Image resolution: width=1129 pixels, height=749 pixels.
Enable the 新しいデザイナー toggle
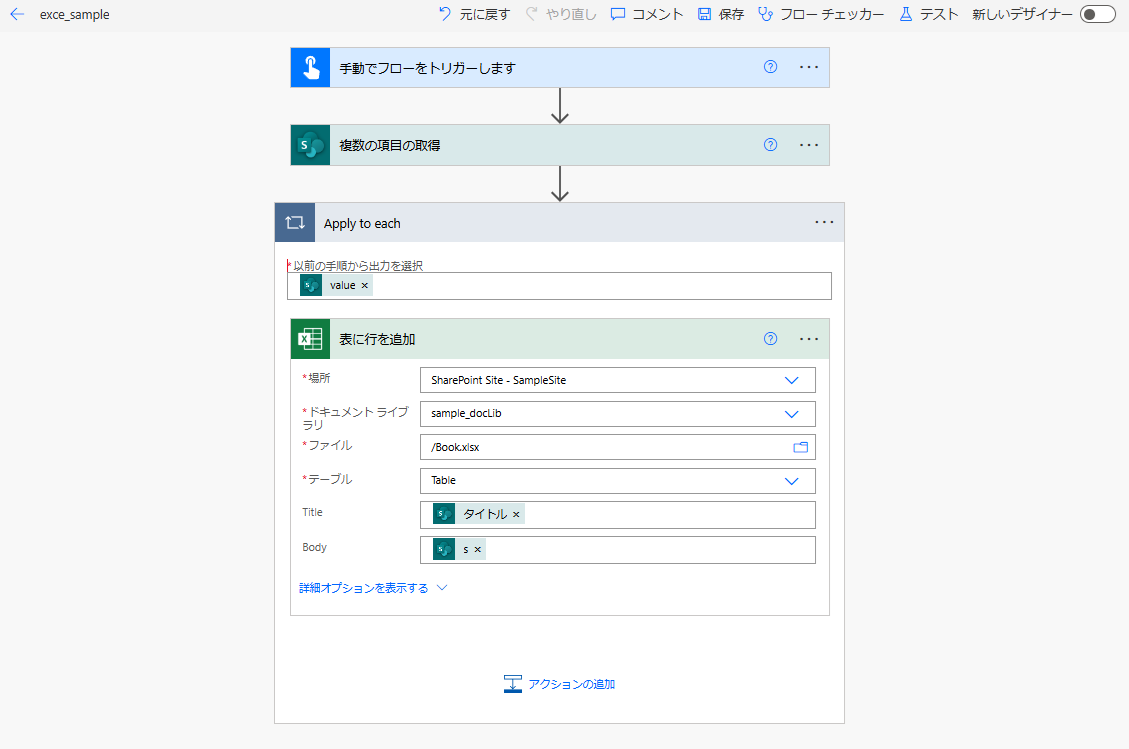[1097, 14]
